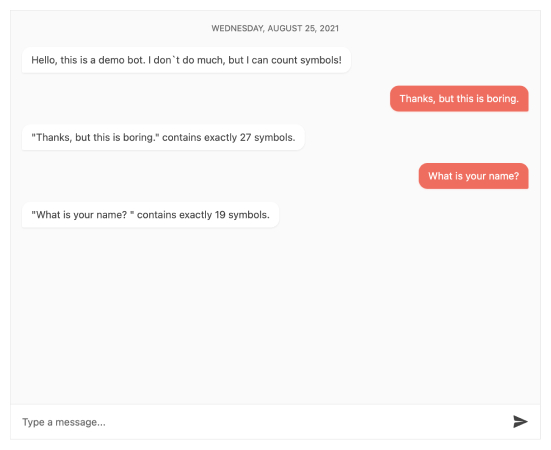The image size is (551, 450).
Task: Click the word "symbols!" in the greeting message
Action: point(321,60)
